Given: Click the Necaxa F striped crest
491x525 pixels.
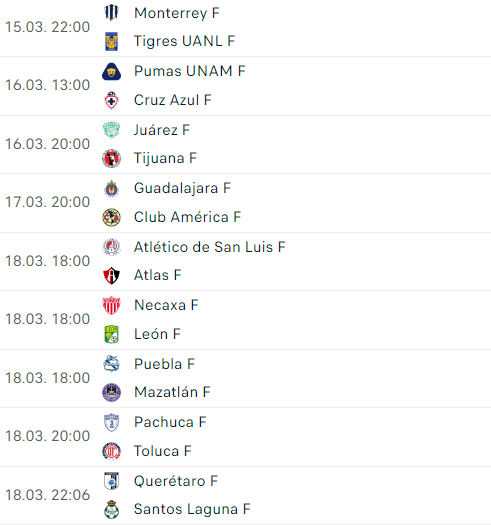Looking at the screenshot, I should click(x=111, y=305).
